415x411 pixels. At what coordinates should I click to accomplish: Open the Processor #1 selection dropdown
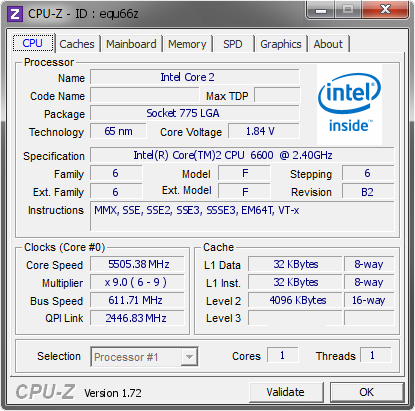pos(144,357)
